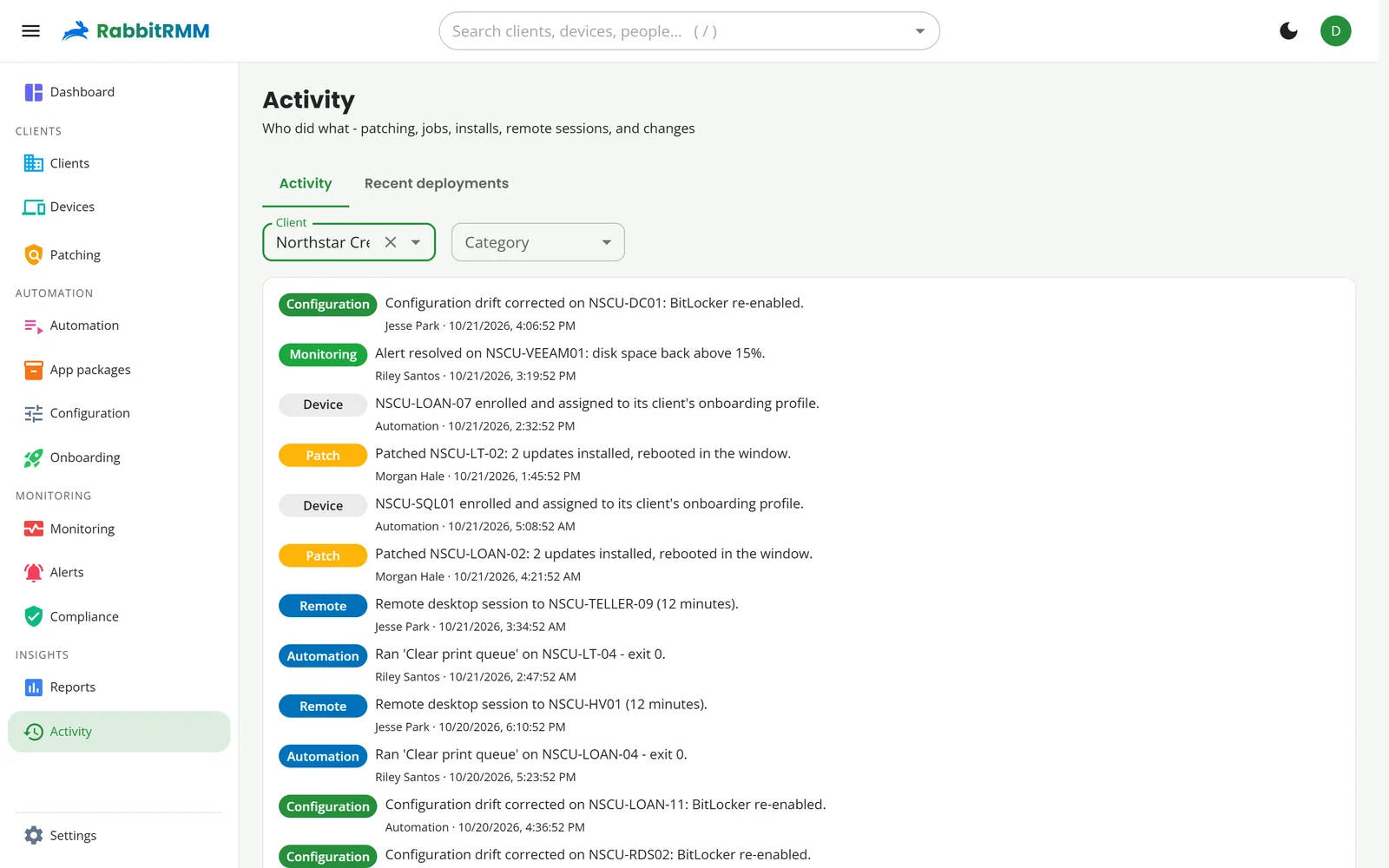Open the Category filter dropdown
Viewport: 1389px width, 868px height.
click(x=537, y=242)
